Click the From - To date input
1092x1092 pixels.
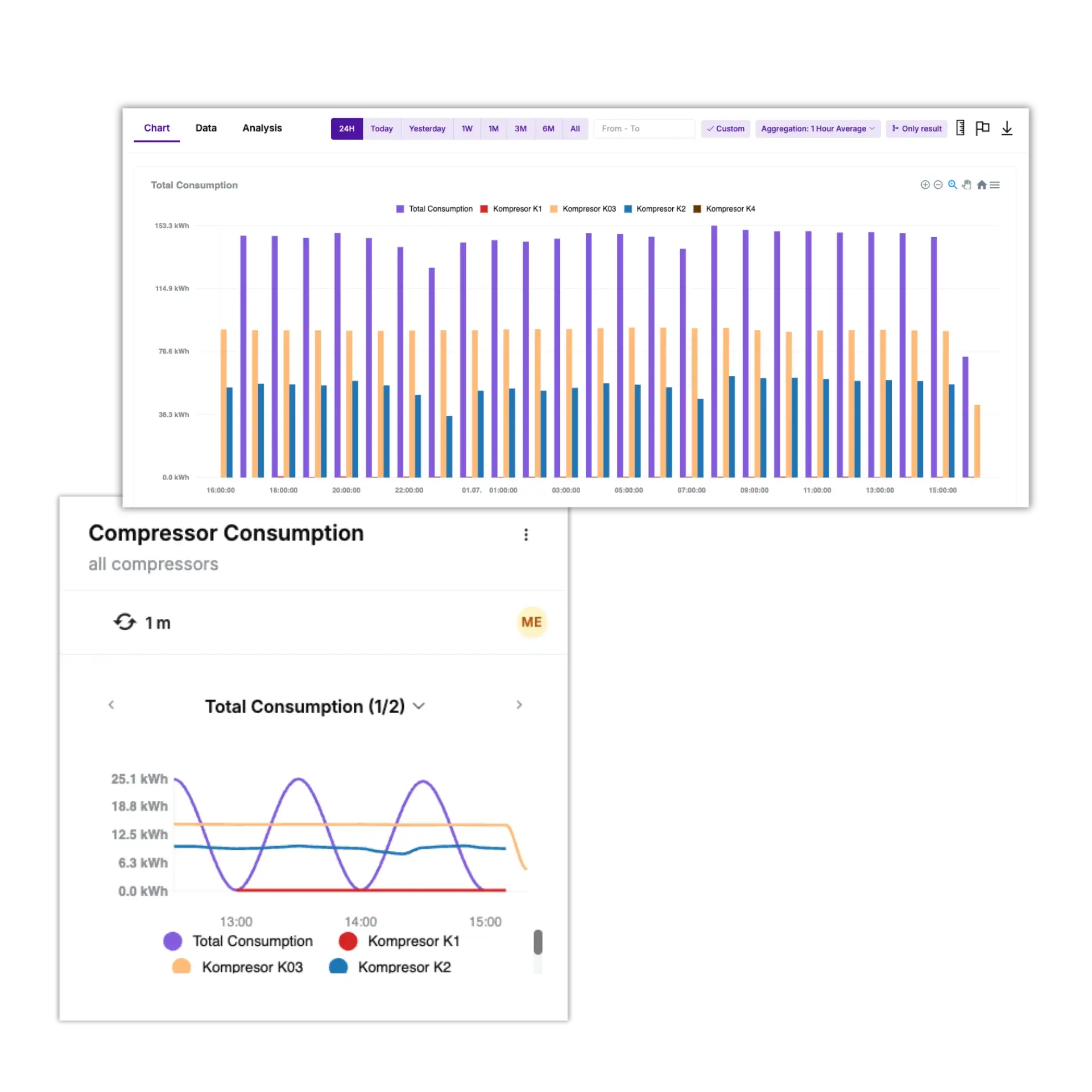click(x=644, y=129)
